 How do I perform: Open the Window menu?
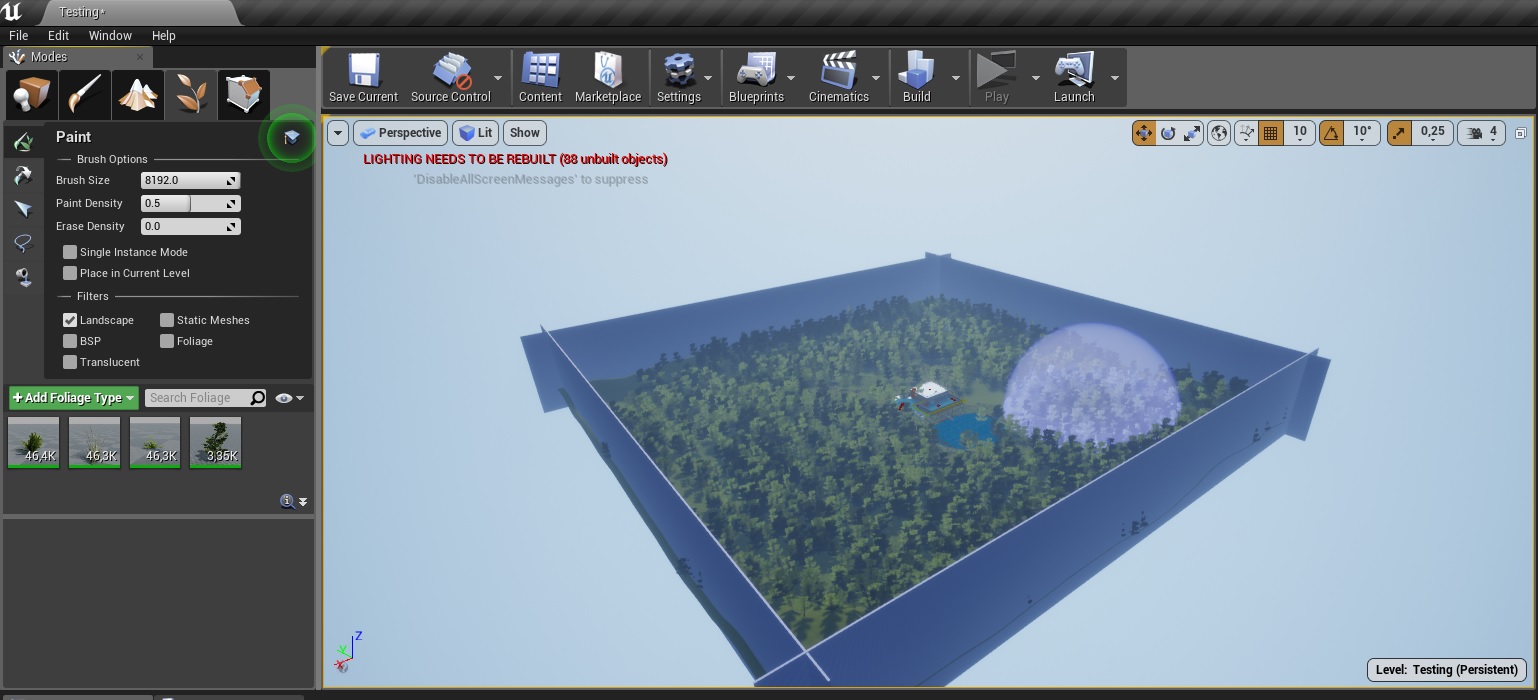tap(110, 35)
